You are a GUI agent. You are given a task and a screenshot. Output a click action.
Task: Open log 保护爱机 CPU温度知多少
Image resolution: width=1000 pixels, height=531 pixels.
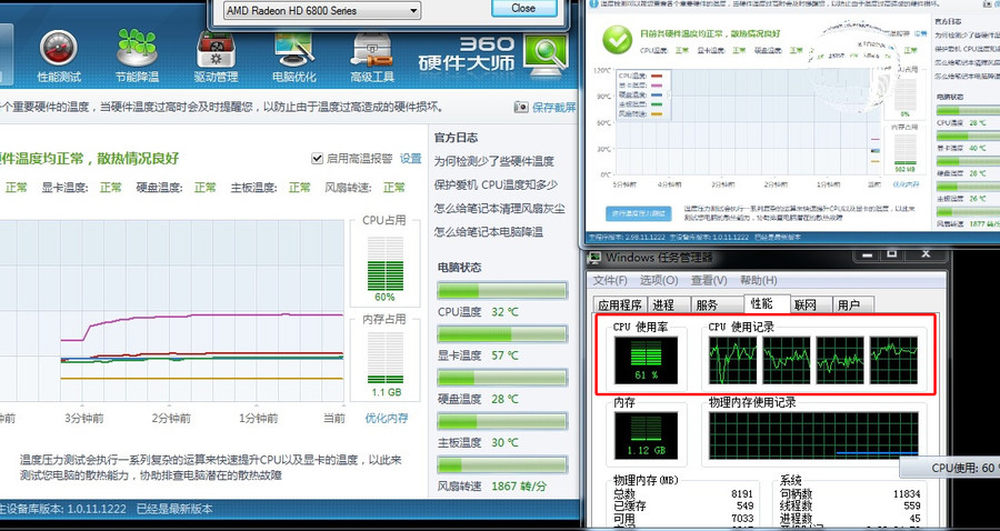click(x=496, y=185)
